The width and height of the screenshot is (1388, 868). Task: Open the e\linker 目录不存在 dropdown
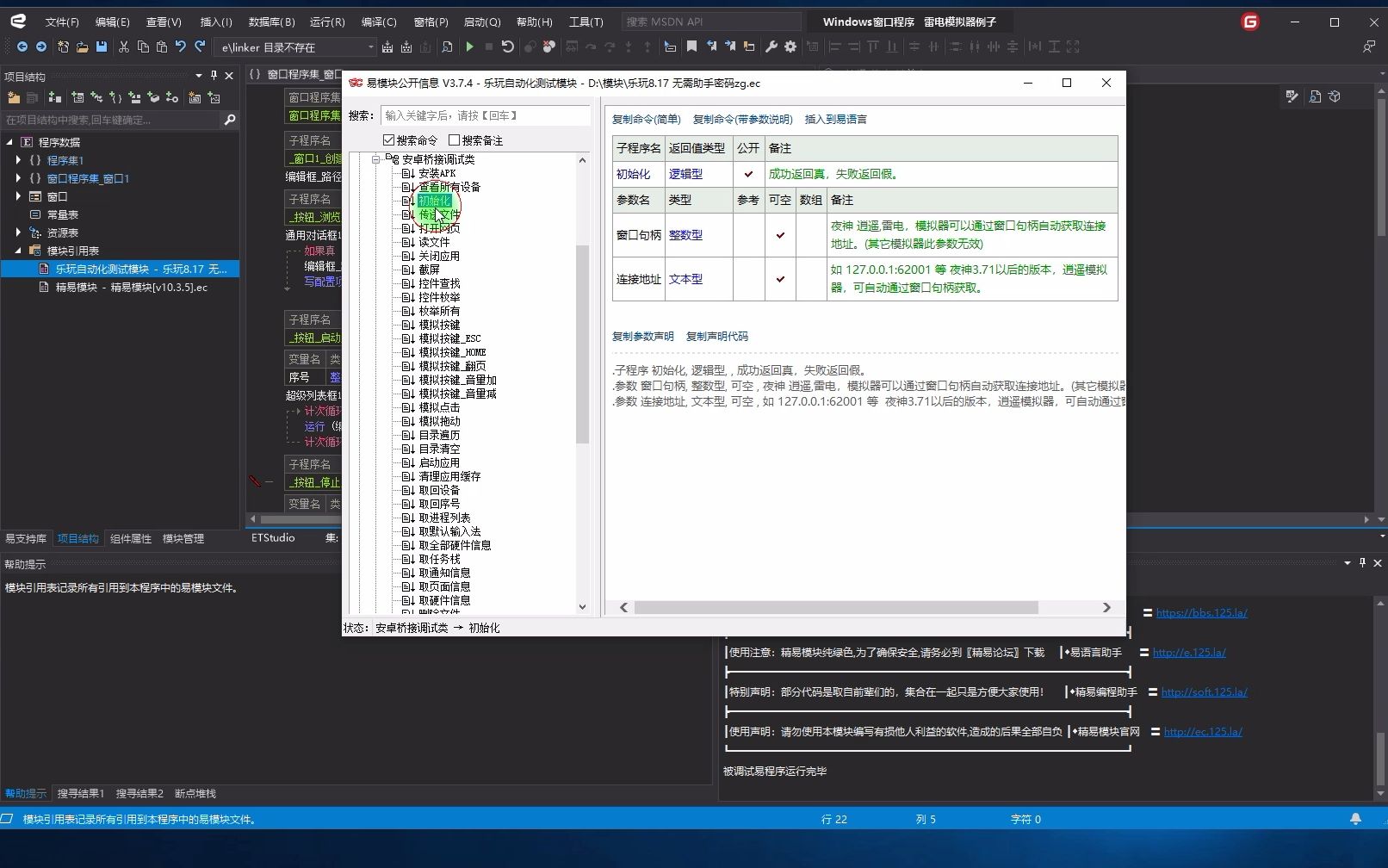point(371,47)
